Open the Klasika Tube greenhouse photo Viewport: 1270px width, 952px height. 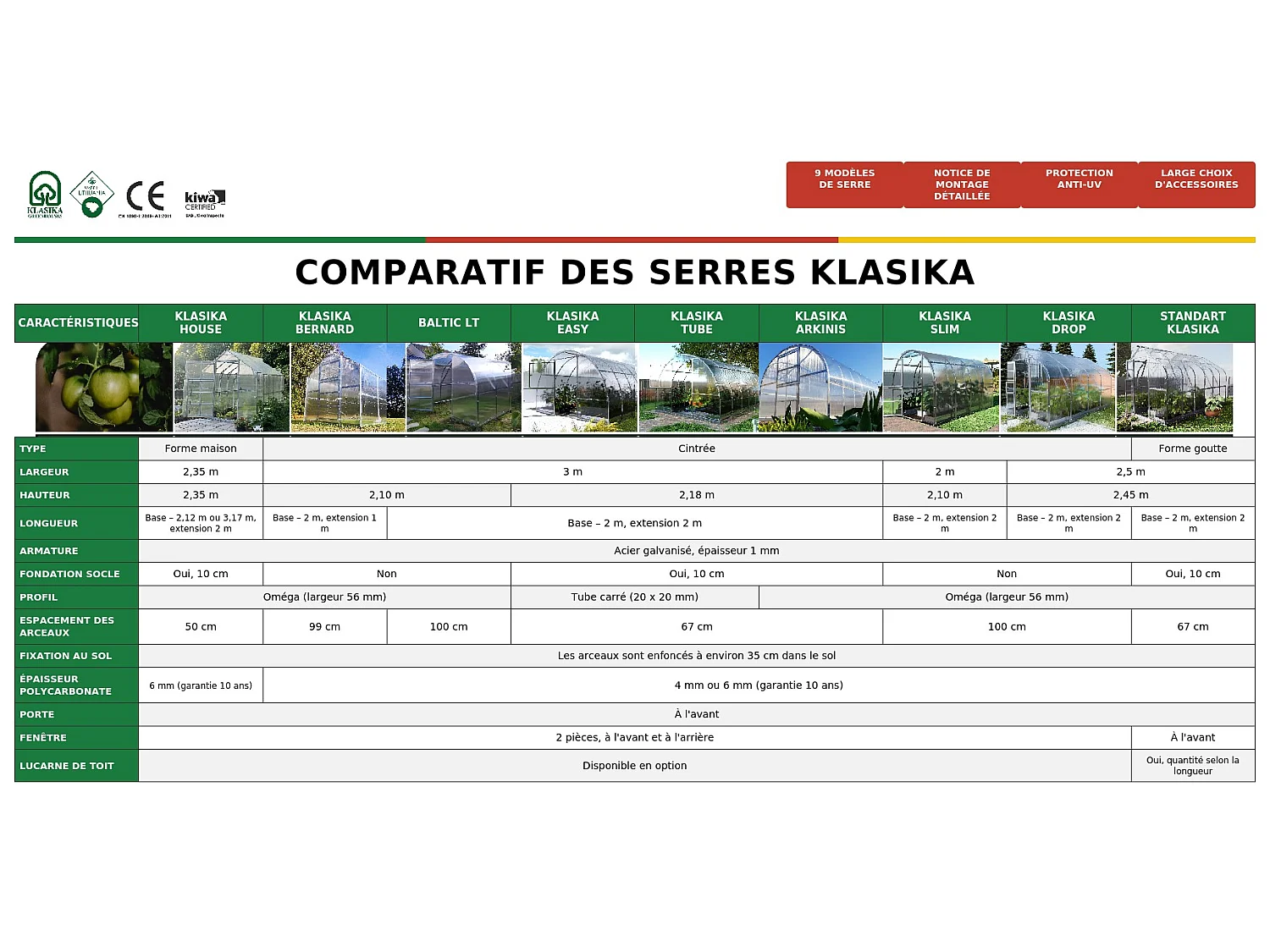698,388
